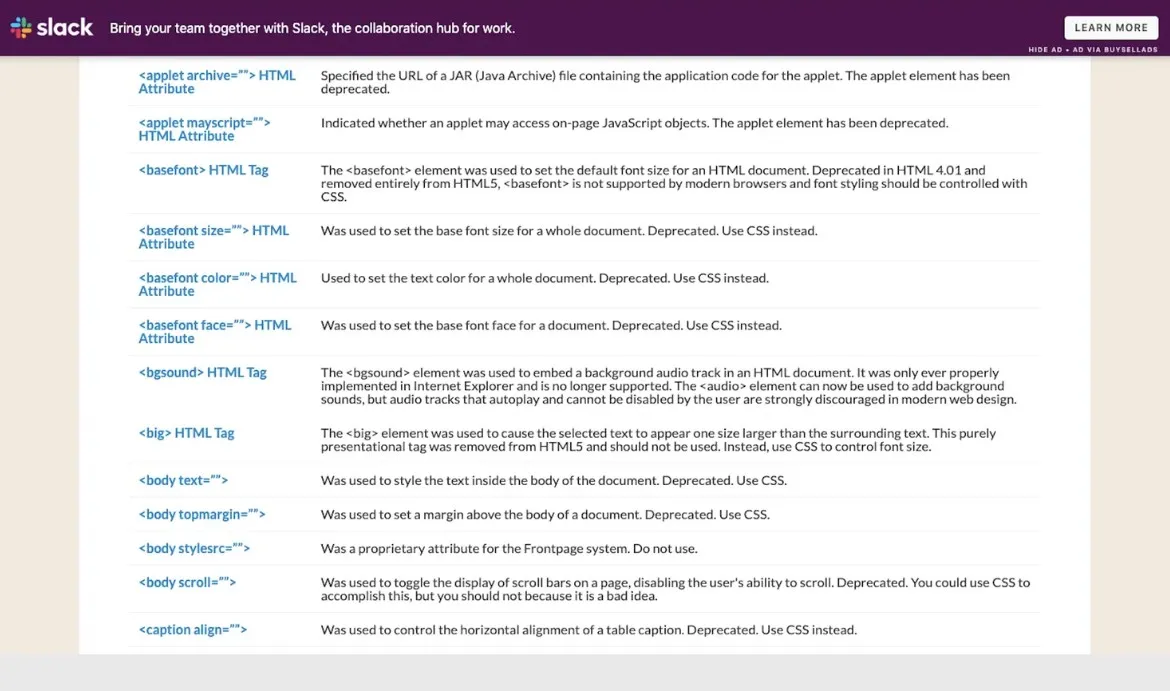The image size is (1170, 691).
Task: Open the big HTML Tag link
Action: pos(187,433)
